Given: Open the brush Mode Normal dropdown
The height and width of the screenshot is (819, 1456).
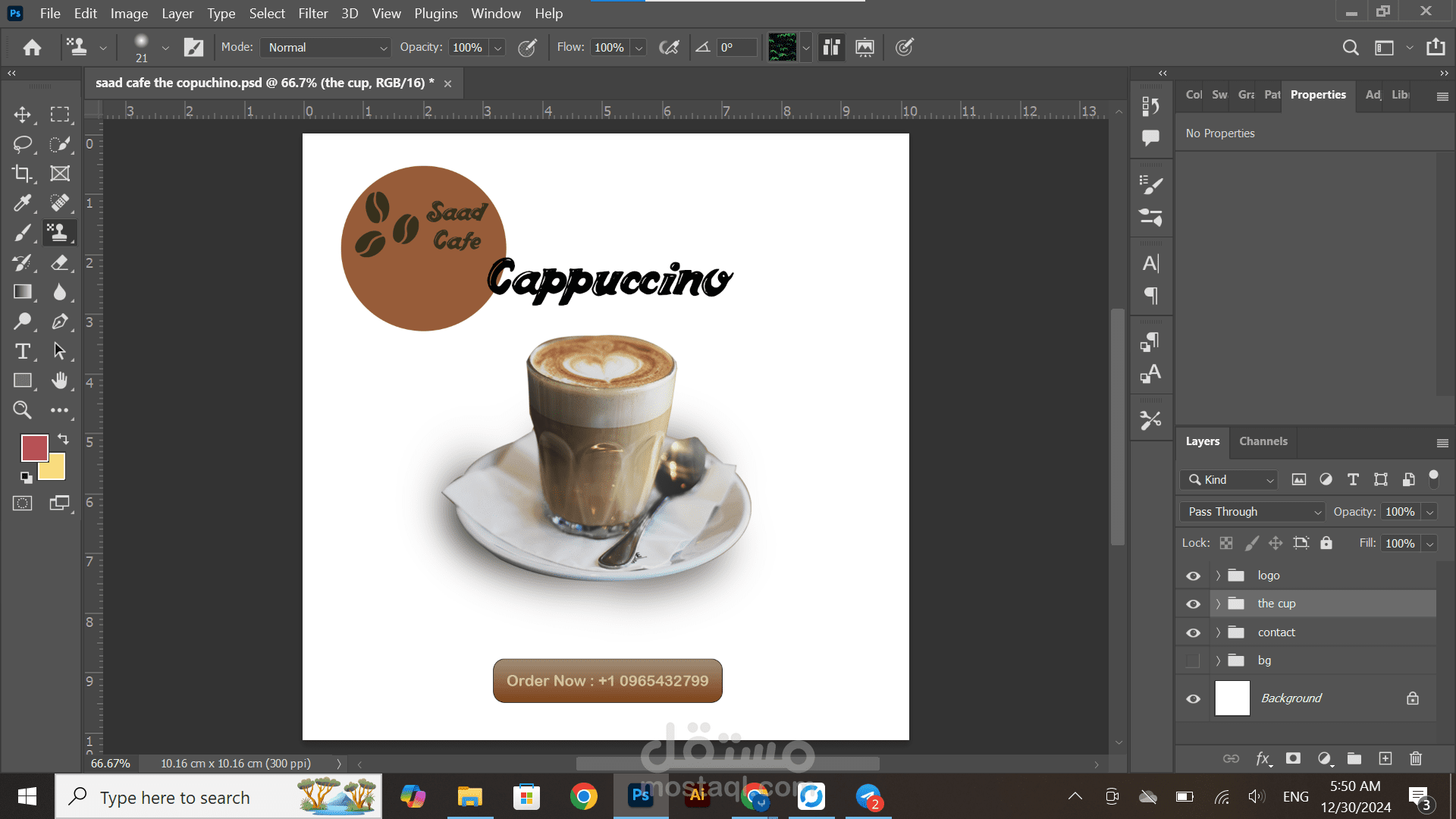Looking at the screenshot, I should [326, 47].
